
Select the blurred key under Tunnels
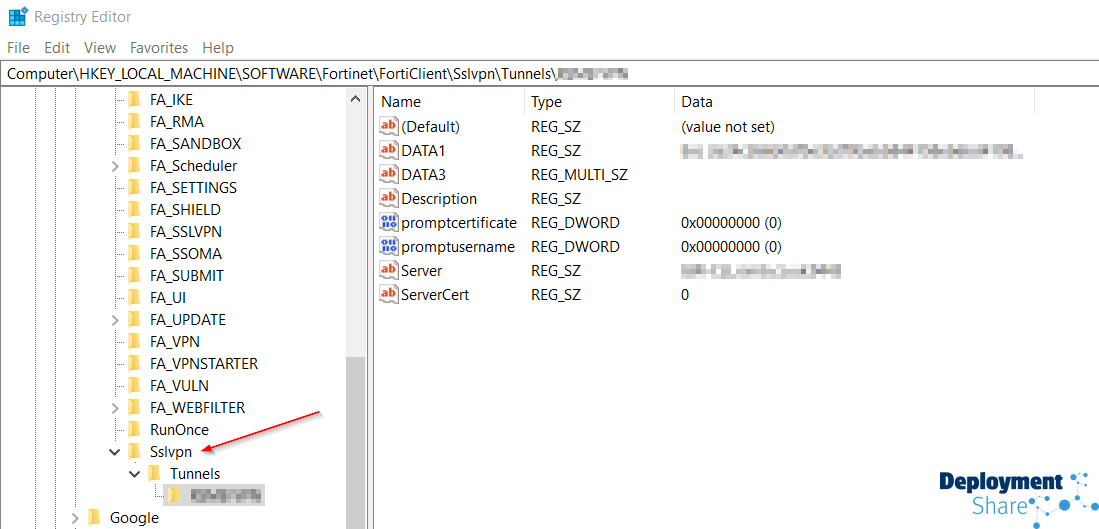point(214,495)
